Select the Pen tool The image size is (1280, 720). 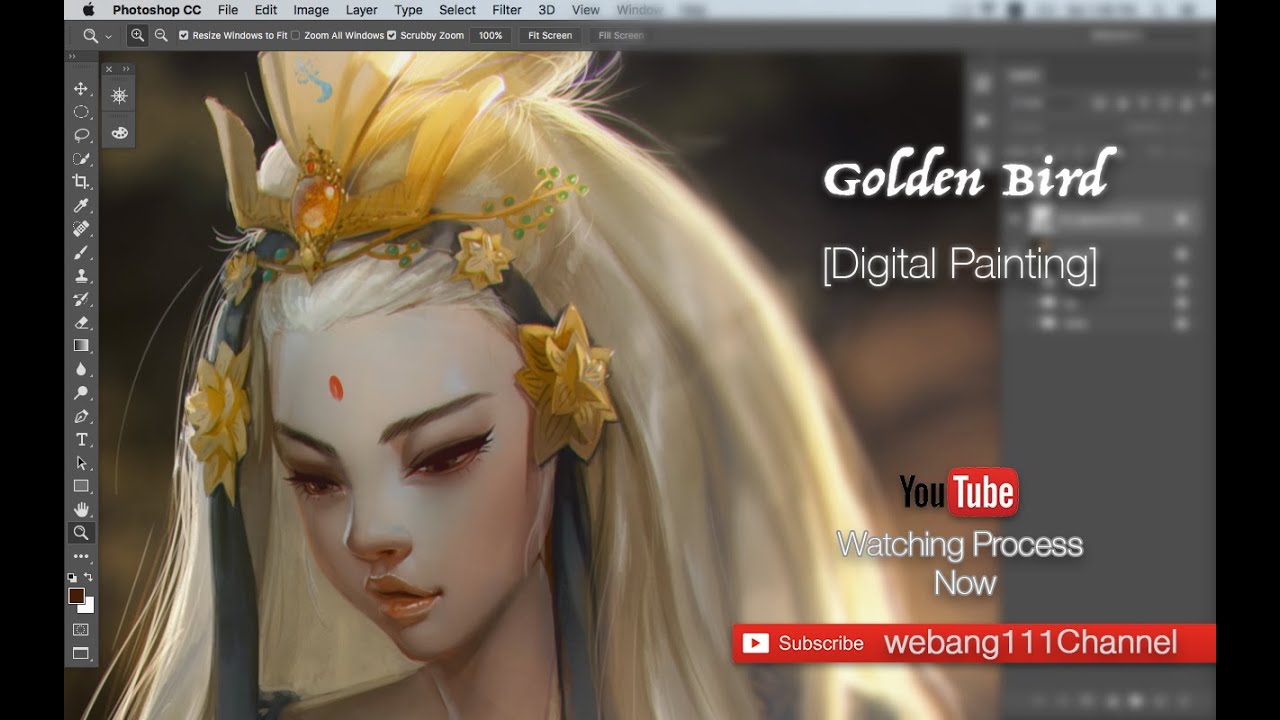pos(81,416)
